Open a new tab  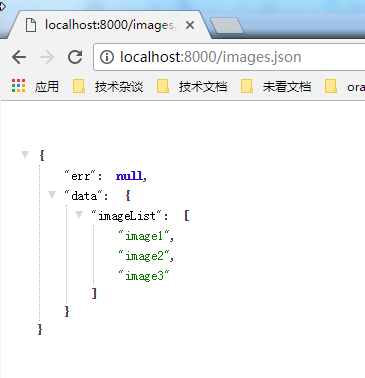tap(227, 25)
